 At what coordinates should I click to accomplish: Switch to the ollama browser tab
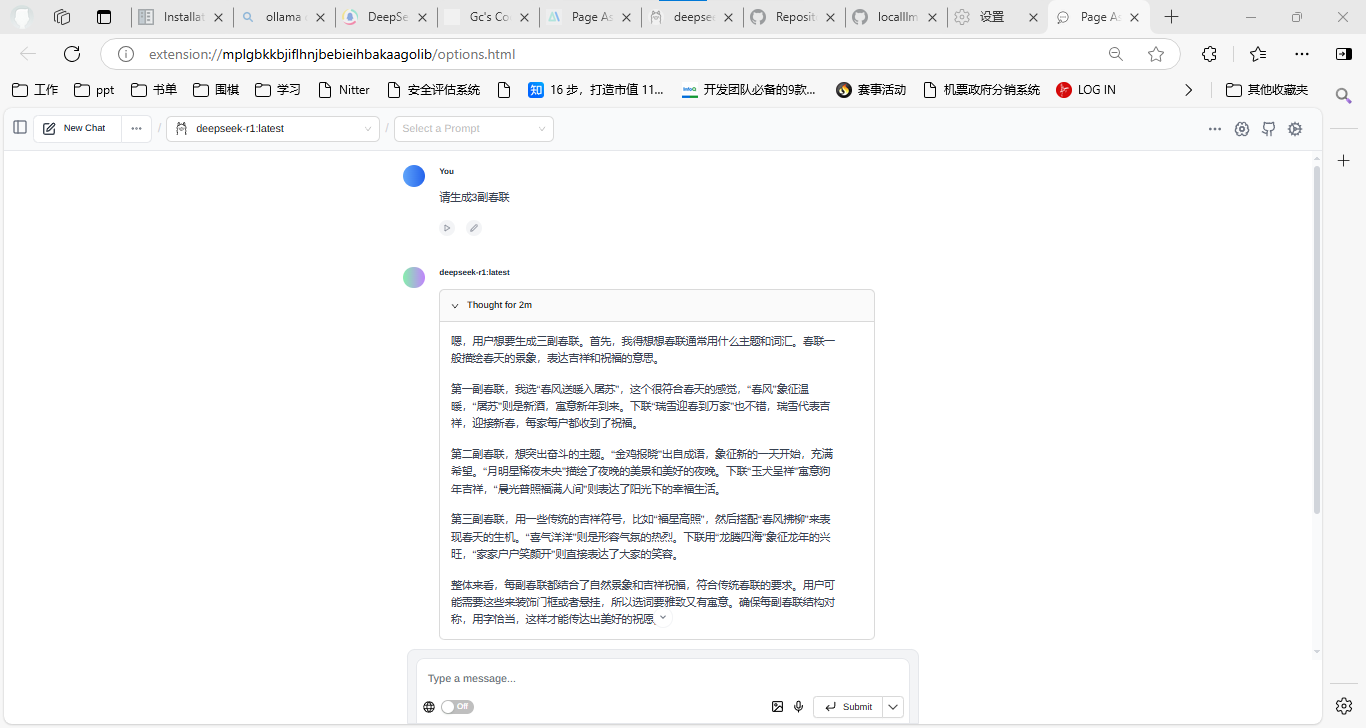click(x=283, y=17)
